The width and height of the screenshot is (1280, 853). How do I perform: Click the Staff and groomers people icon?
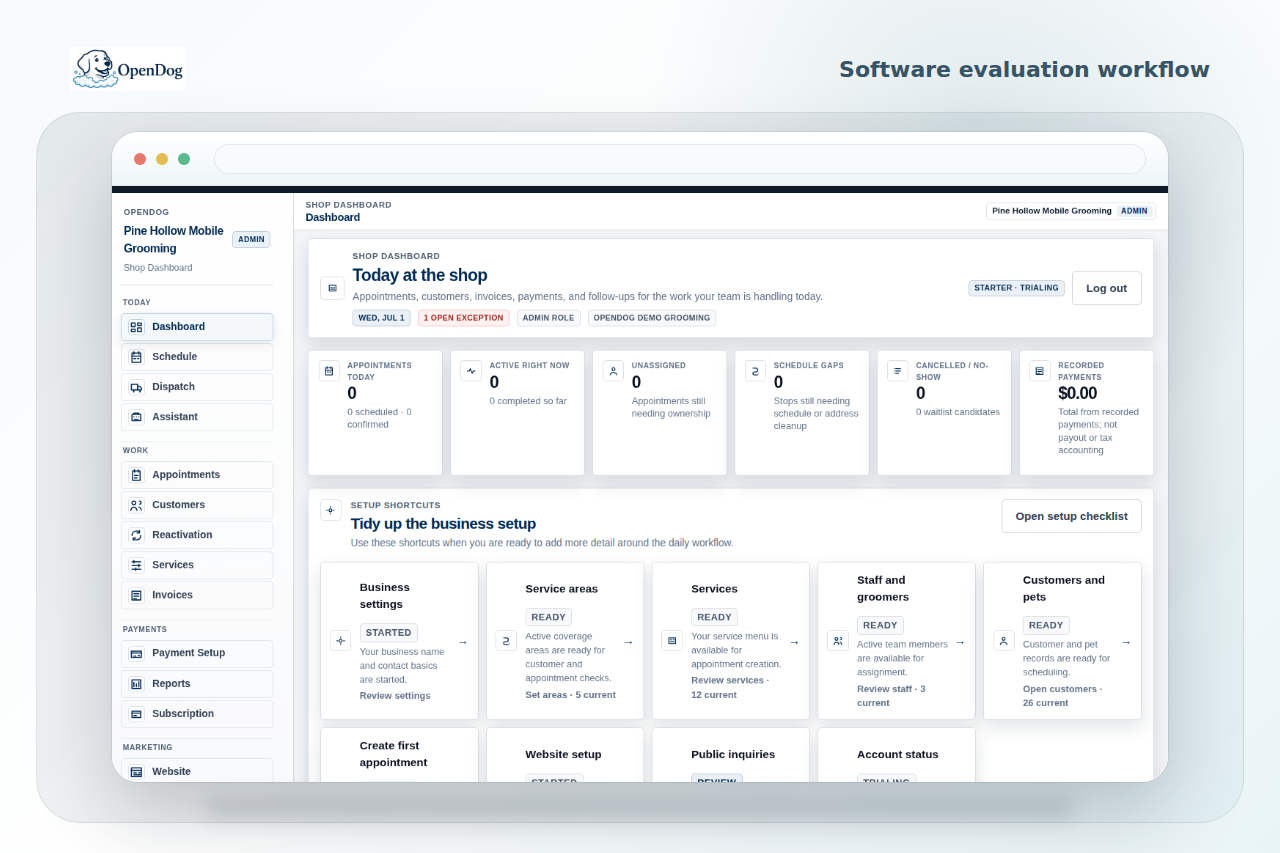(838, 641)
